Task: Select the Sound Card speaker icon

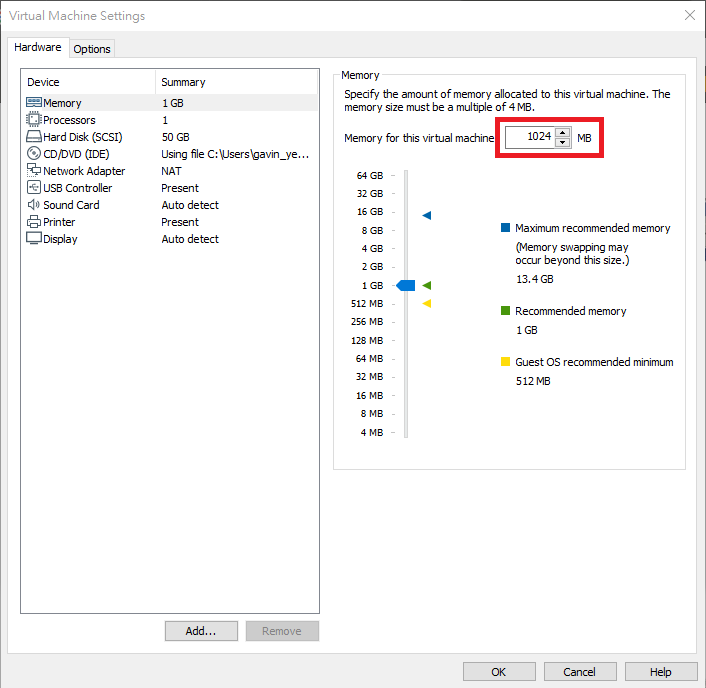Action: tap(34, 204)
